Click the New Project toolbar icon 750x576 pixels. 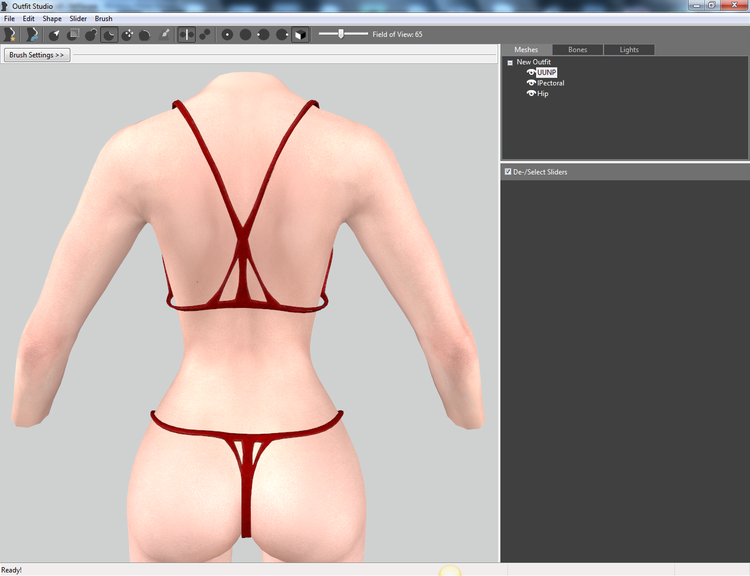coord(10,34)
